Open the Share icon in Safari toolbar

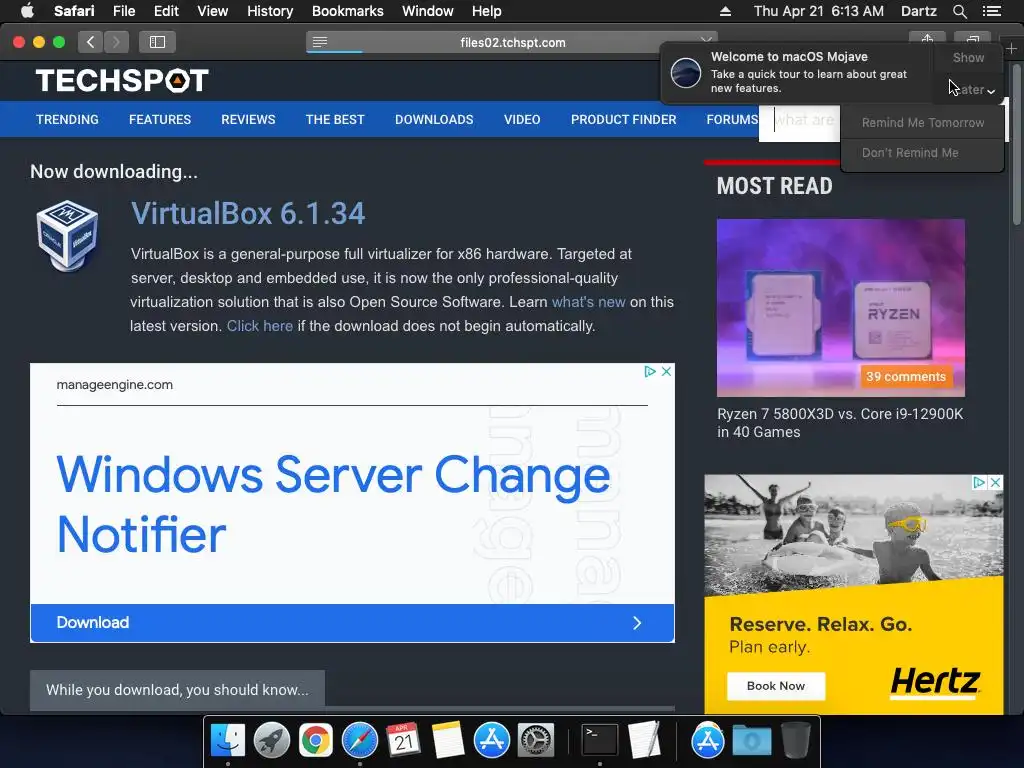coord(927,39)
